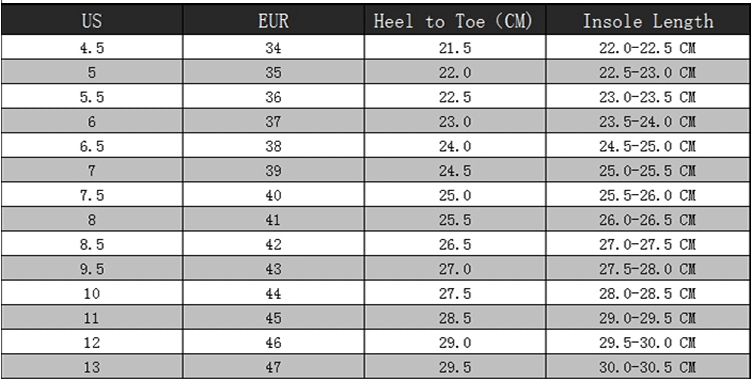Viewport: 753px width, 388px height.
Task: Click EUR size 35 cell
Action: tap(273, 72)
